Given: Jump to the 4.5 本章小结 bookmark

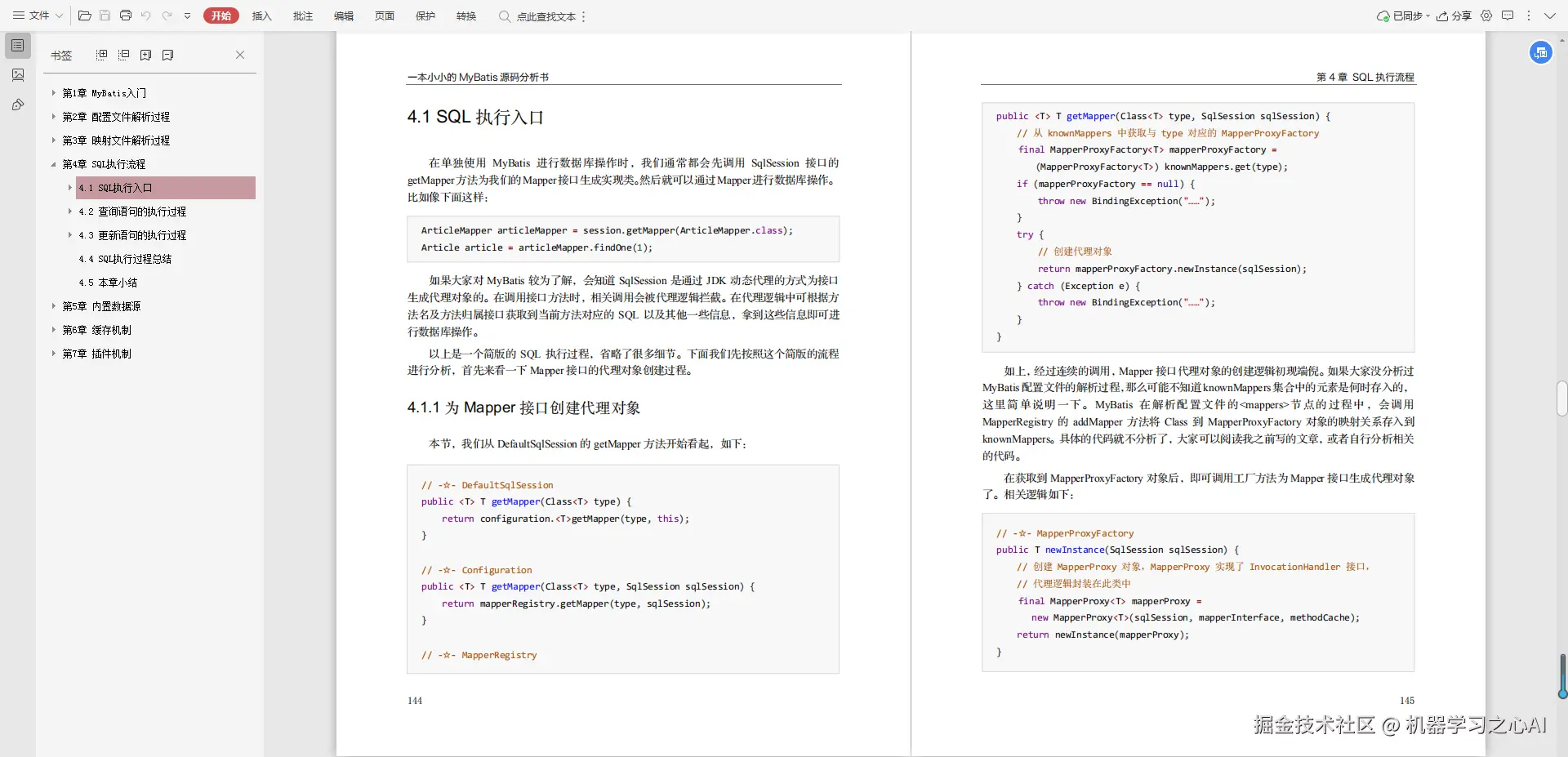Looking at the screenshot, I should [x=108, y=283].
